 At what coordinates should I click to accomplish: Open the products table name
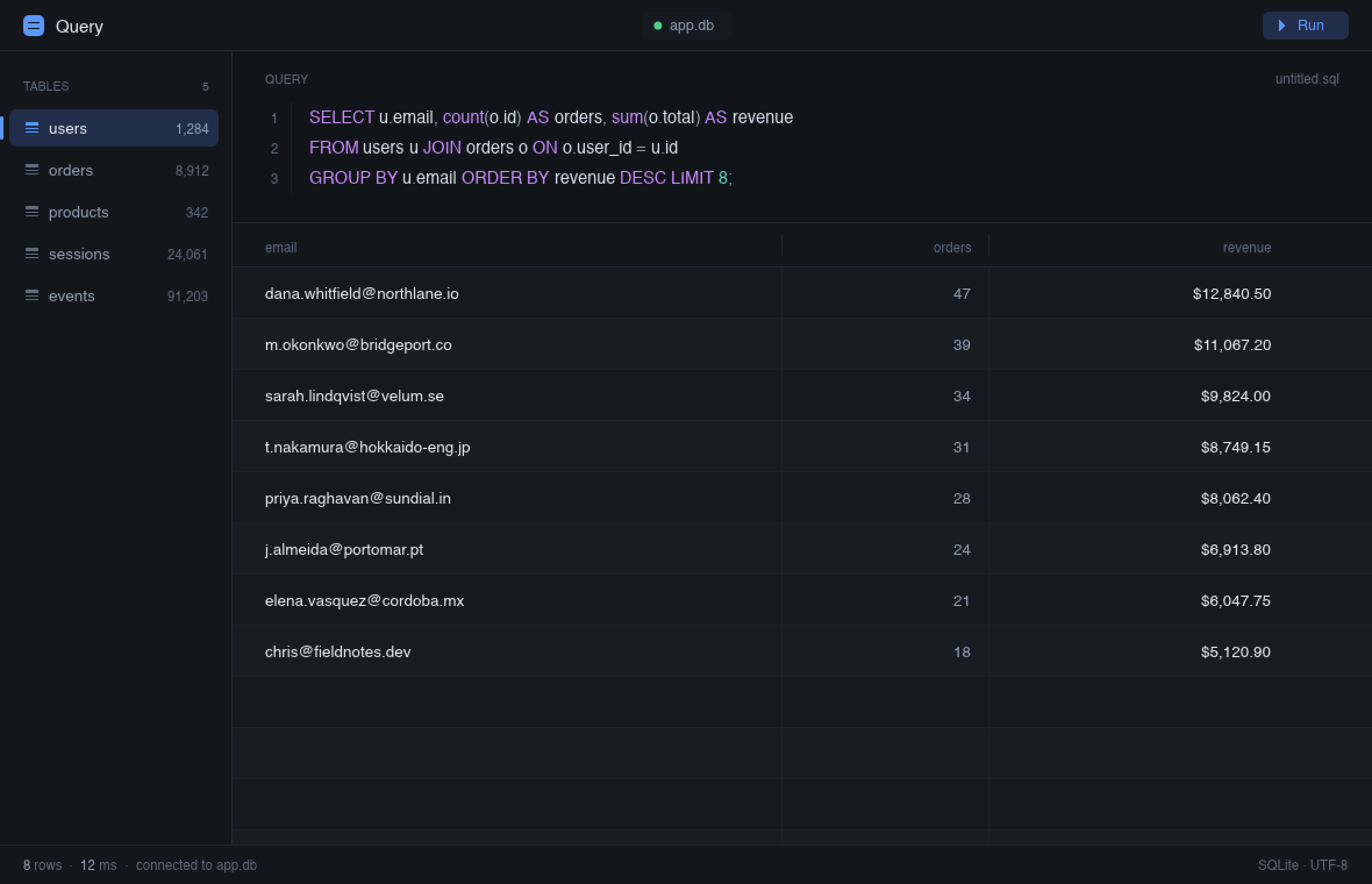point(78,212)
